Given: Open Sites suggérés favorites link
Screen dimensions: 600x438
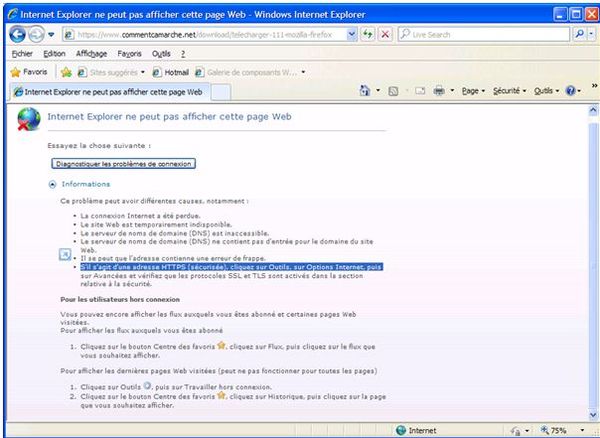Looking at the screenshot, I should pos(111,72).
